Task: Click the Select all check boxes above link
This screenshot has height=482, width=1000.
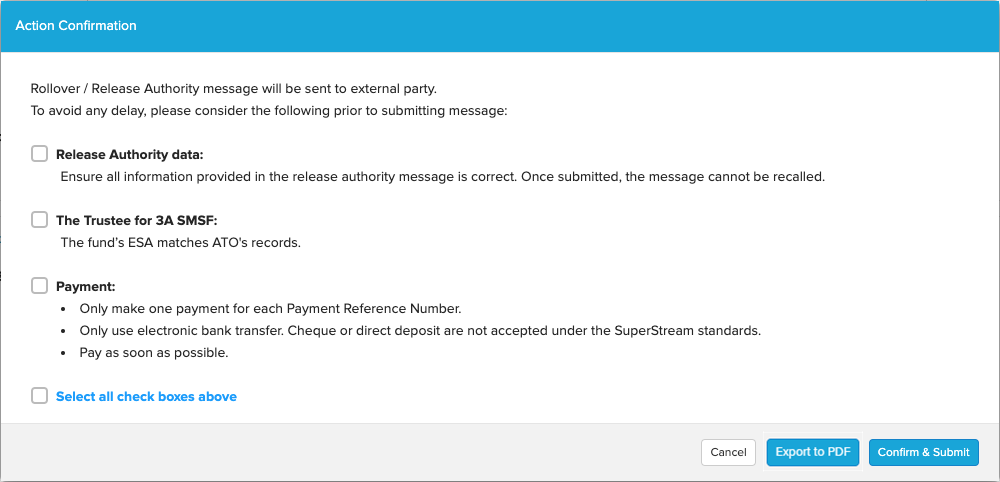Action: click(146, 397)
